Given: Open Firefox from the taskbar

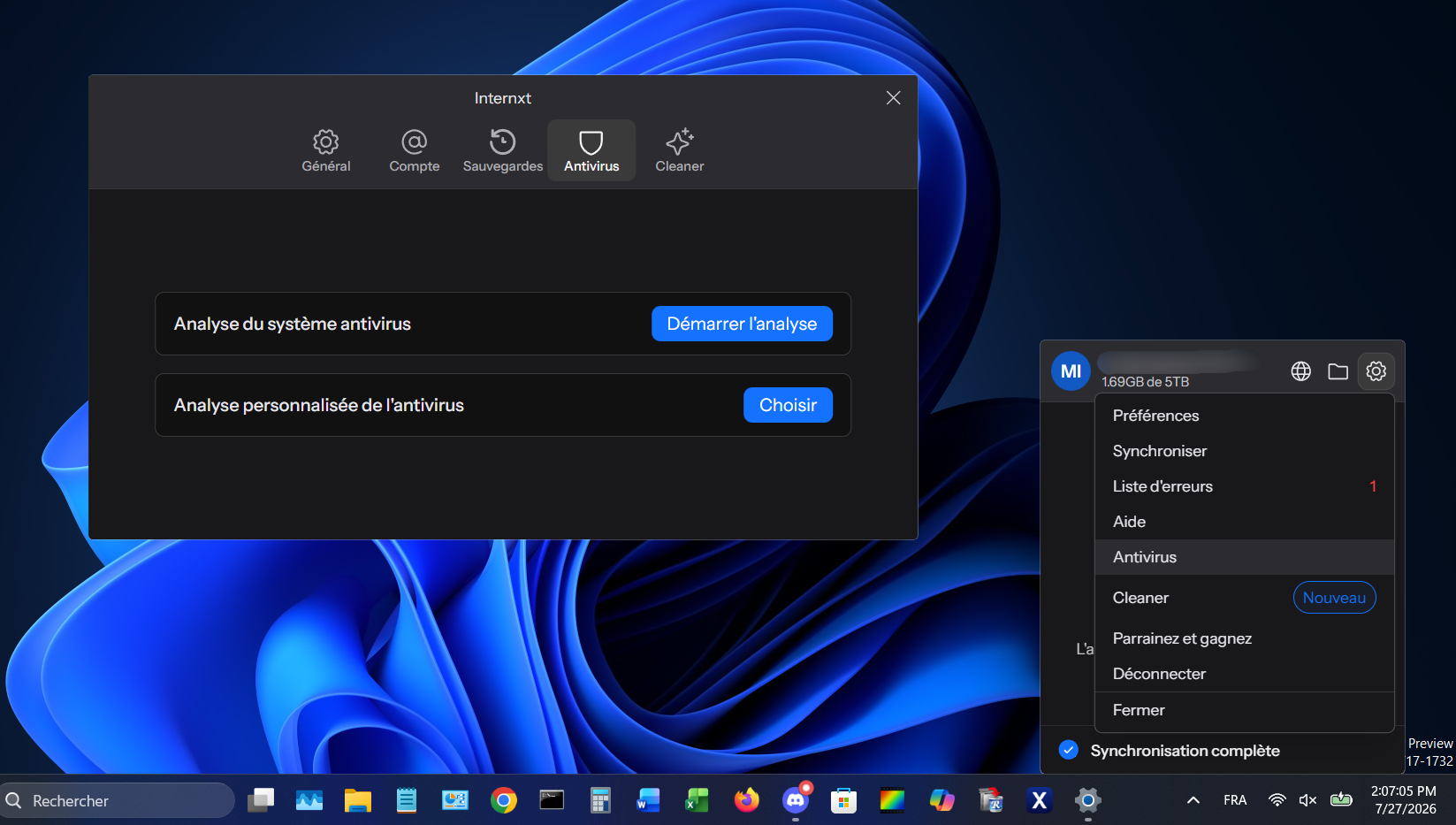Looking at the screenshot, I should pyautogui.click(x=747, y=800).
